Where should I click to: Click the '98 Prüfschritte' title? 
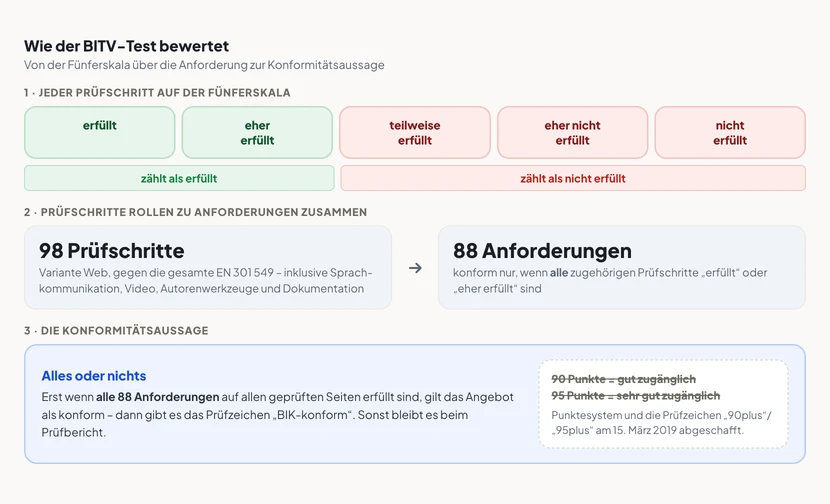112,250
